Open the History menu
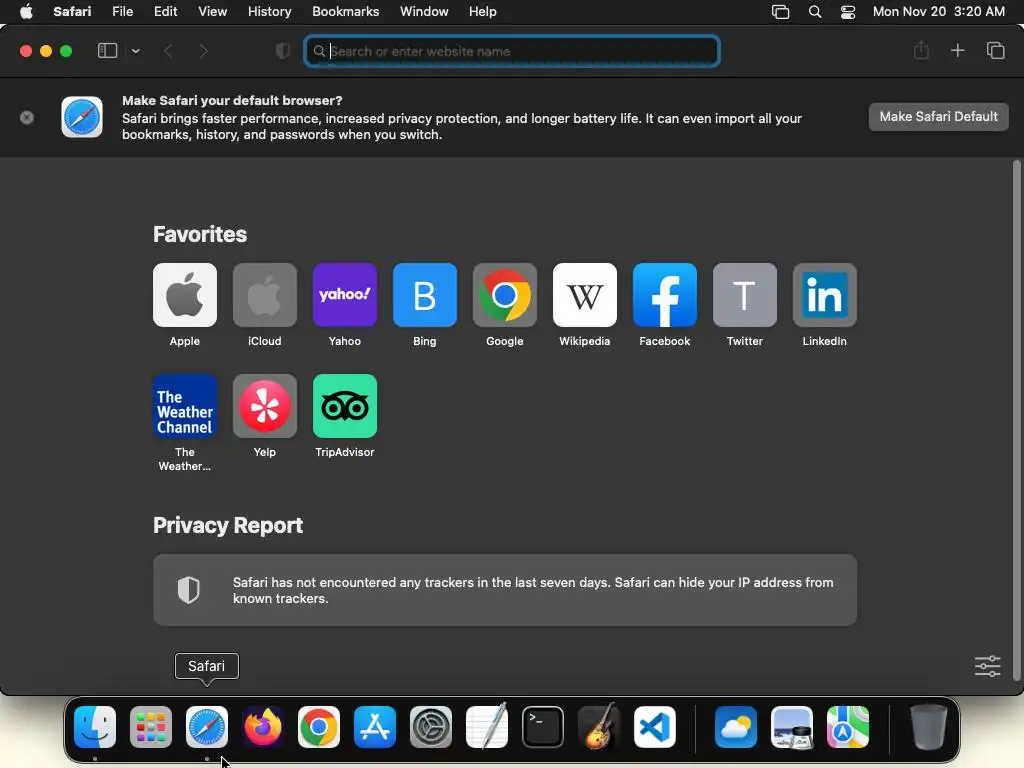The image size is (1024, 768). pos(269,12)
